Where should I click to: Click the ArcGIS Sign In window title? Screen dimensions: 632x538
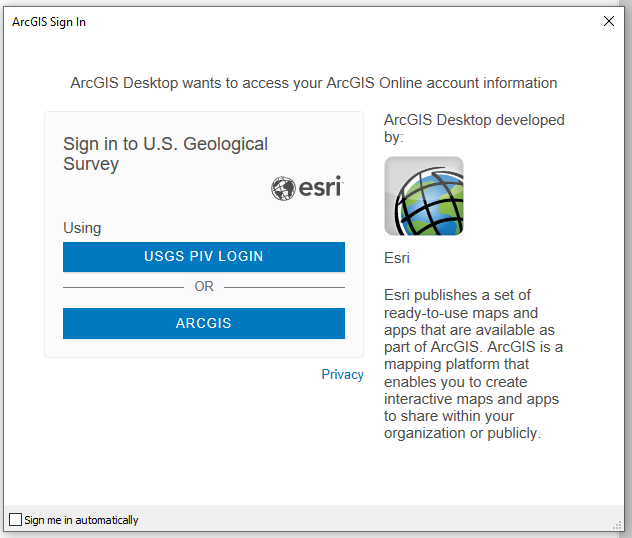[49, 22]
